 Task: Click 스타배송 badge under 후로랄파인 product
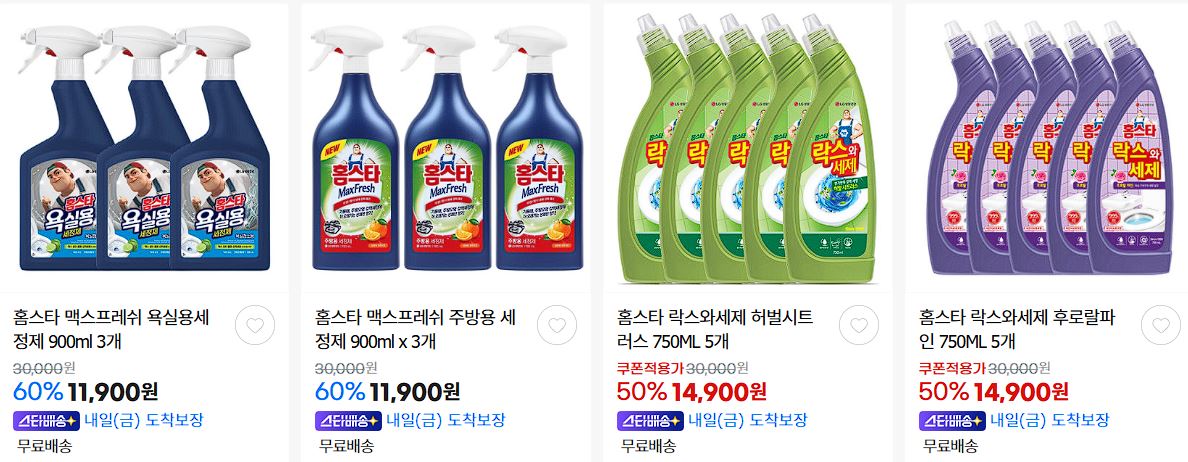pos(952,420)
